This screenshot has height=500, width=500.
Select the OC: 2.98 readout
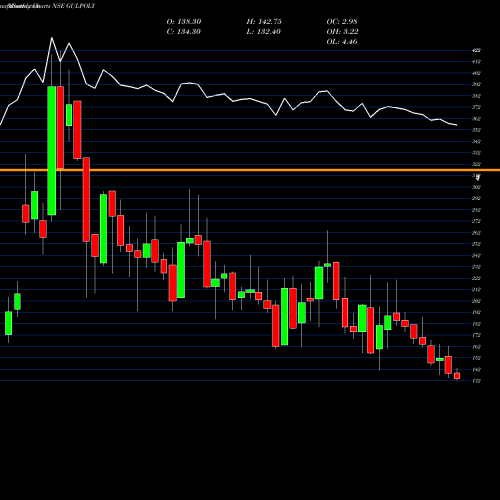click(x=342, y=22)
